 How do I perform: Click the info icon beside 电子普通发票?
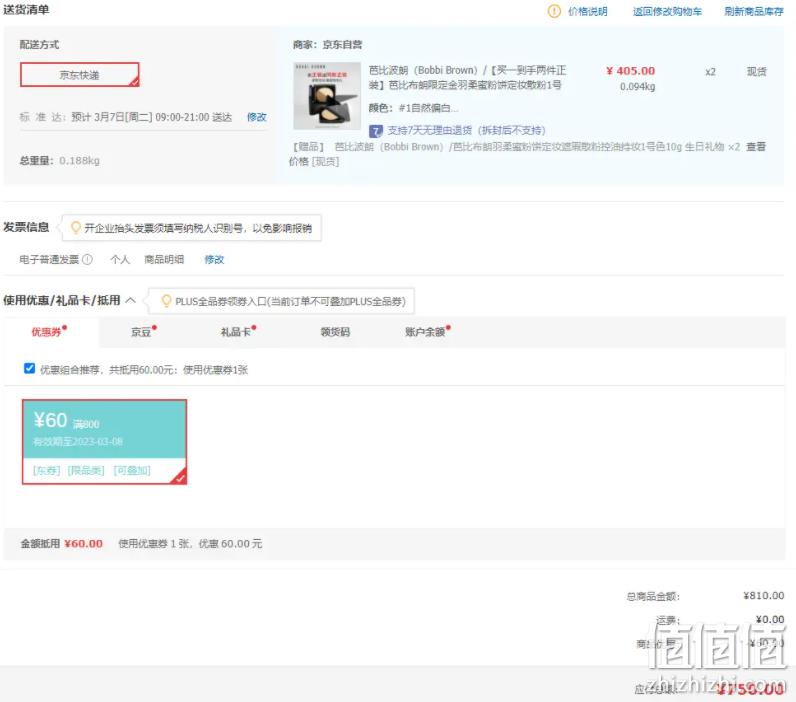87,259
